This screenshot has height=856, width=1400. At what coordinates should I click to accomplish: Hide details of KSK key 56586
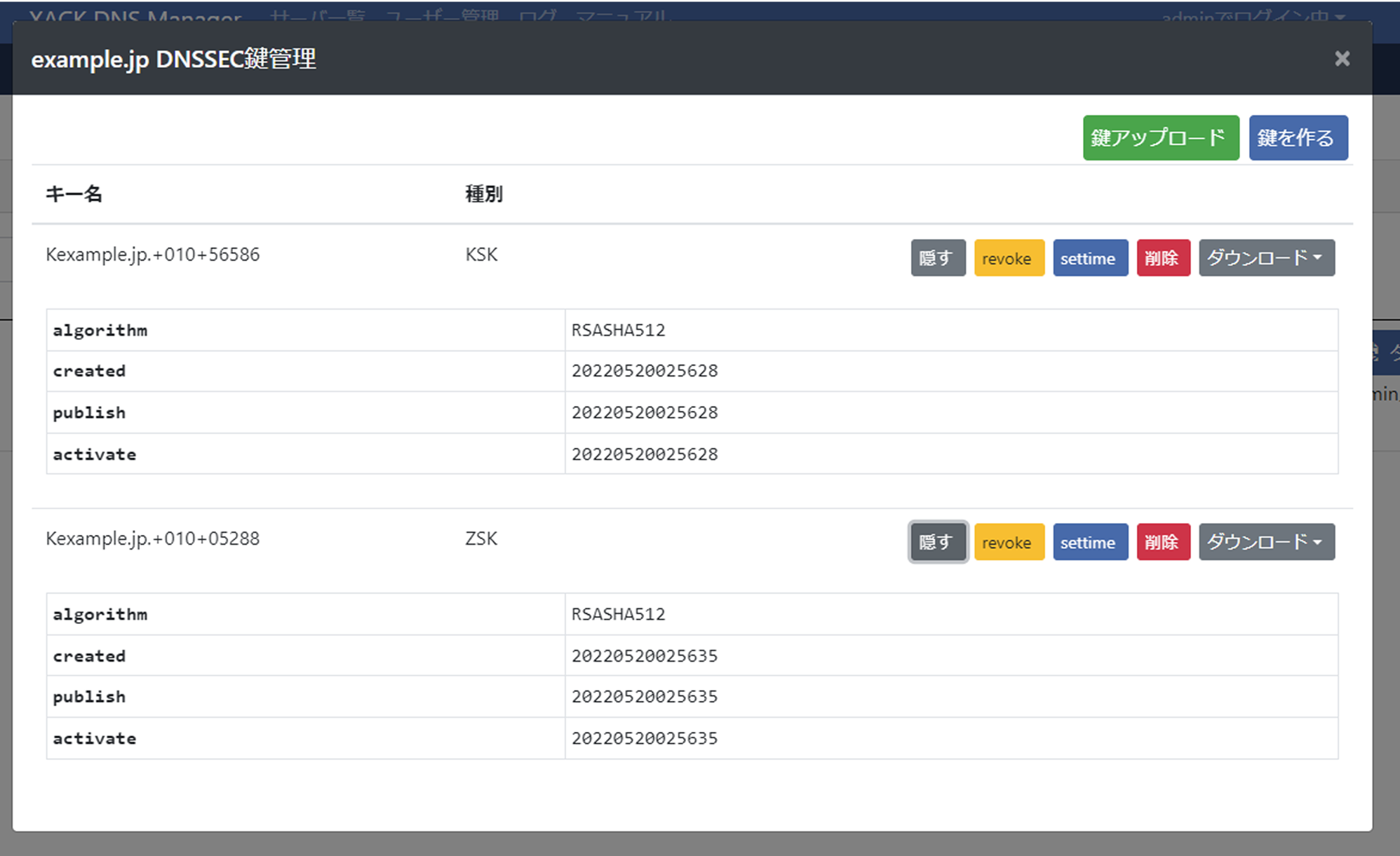[938, 258]
